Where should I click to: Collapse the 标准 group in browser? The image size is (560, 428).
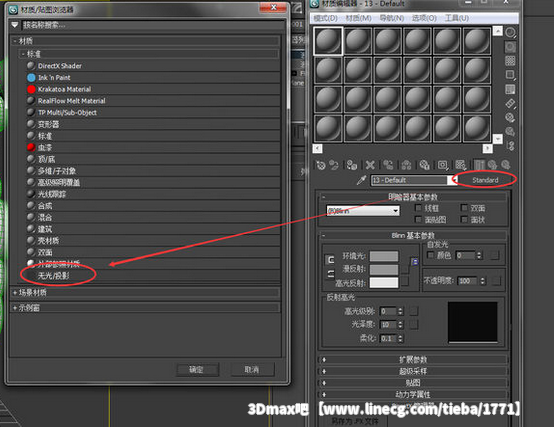coord(149,54)
